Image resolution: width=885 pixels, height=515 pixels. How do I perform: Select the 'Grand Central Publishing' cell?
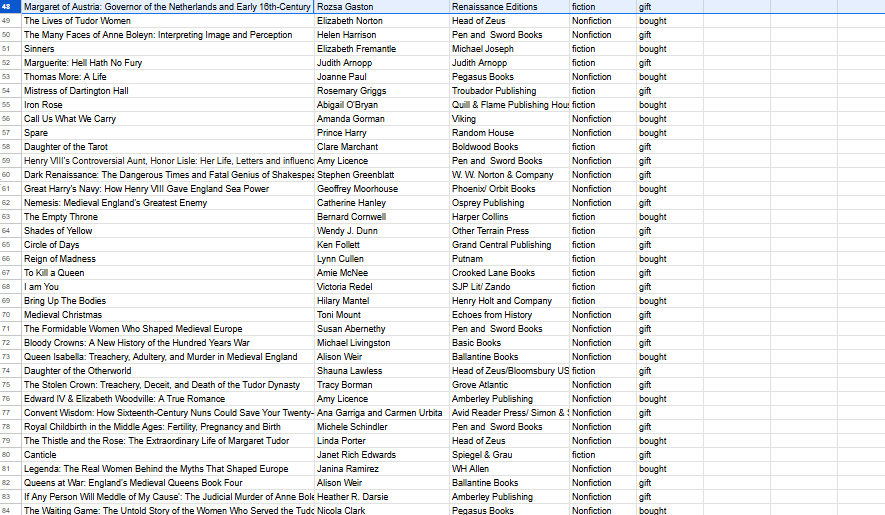click(501, 245)
